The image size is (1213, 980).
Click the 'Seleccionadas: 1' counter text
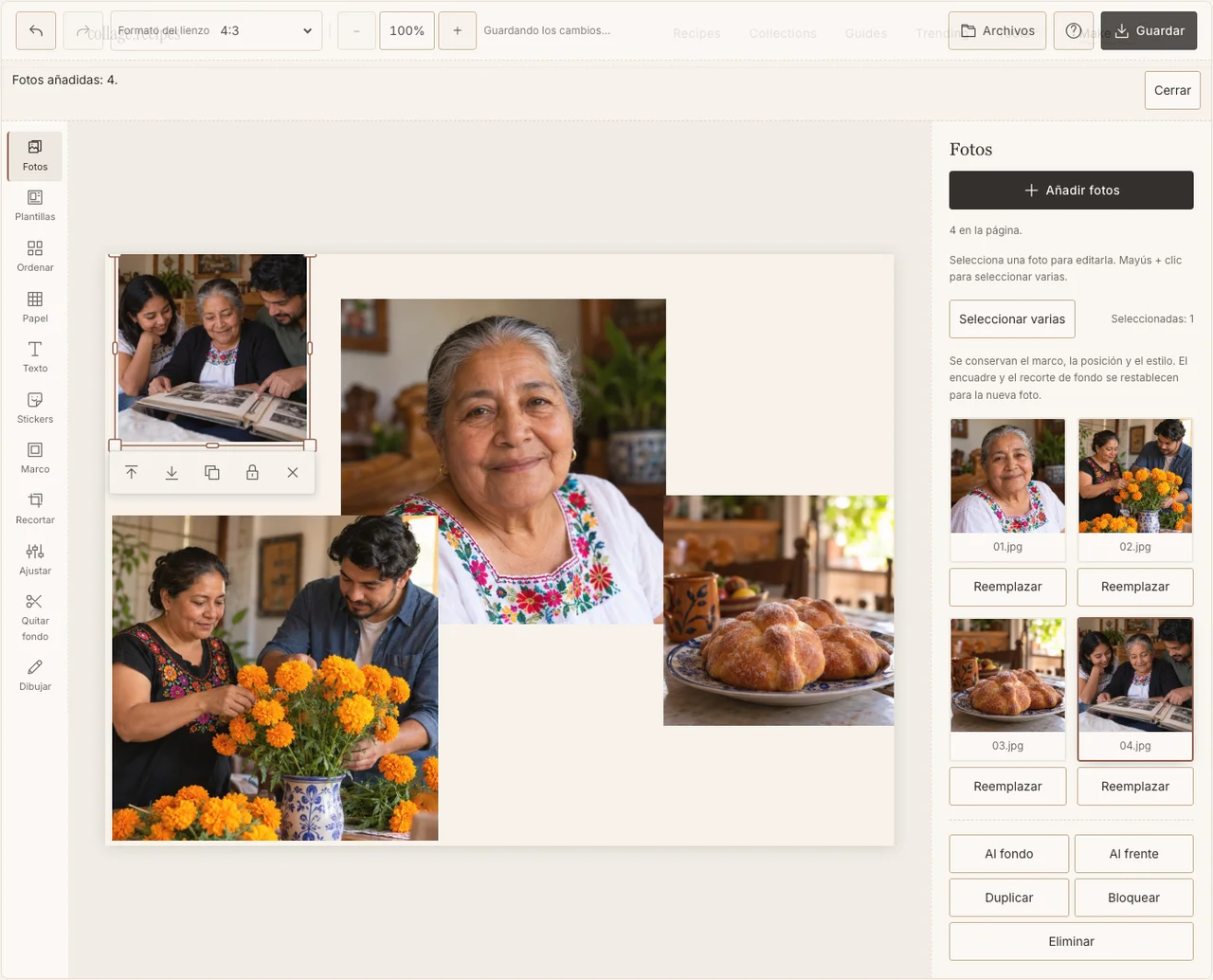pyautogui.click(x=1152, y=319)
